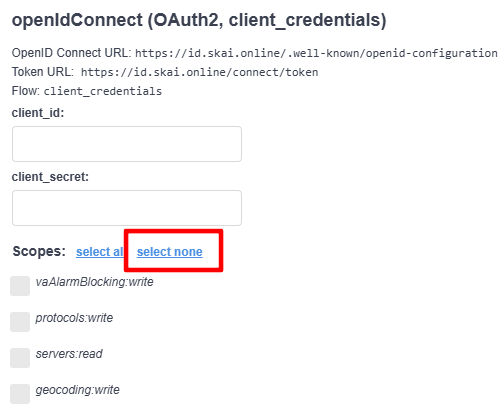Focus the client_secret text box
Screen dimensions: 501x411
(x=127, y=208)
